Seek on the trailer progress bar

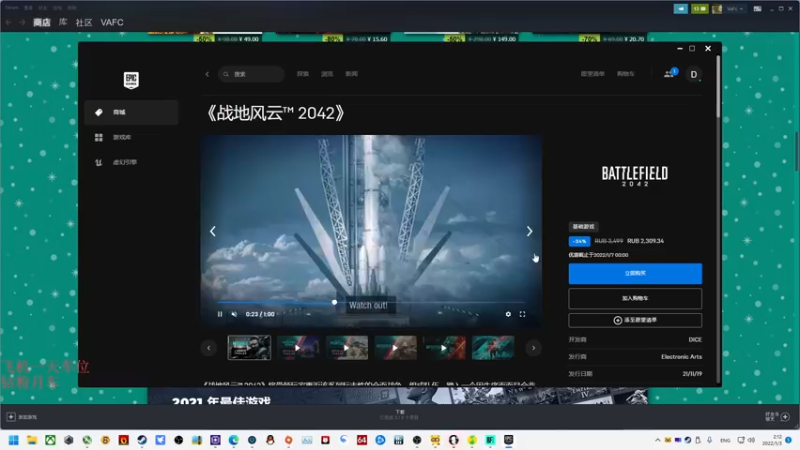[371, 303]
